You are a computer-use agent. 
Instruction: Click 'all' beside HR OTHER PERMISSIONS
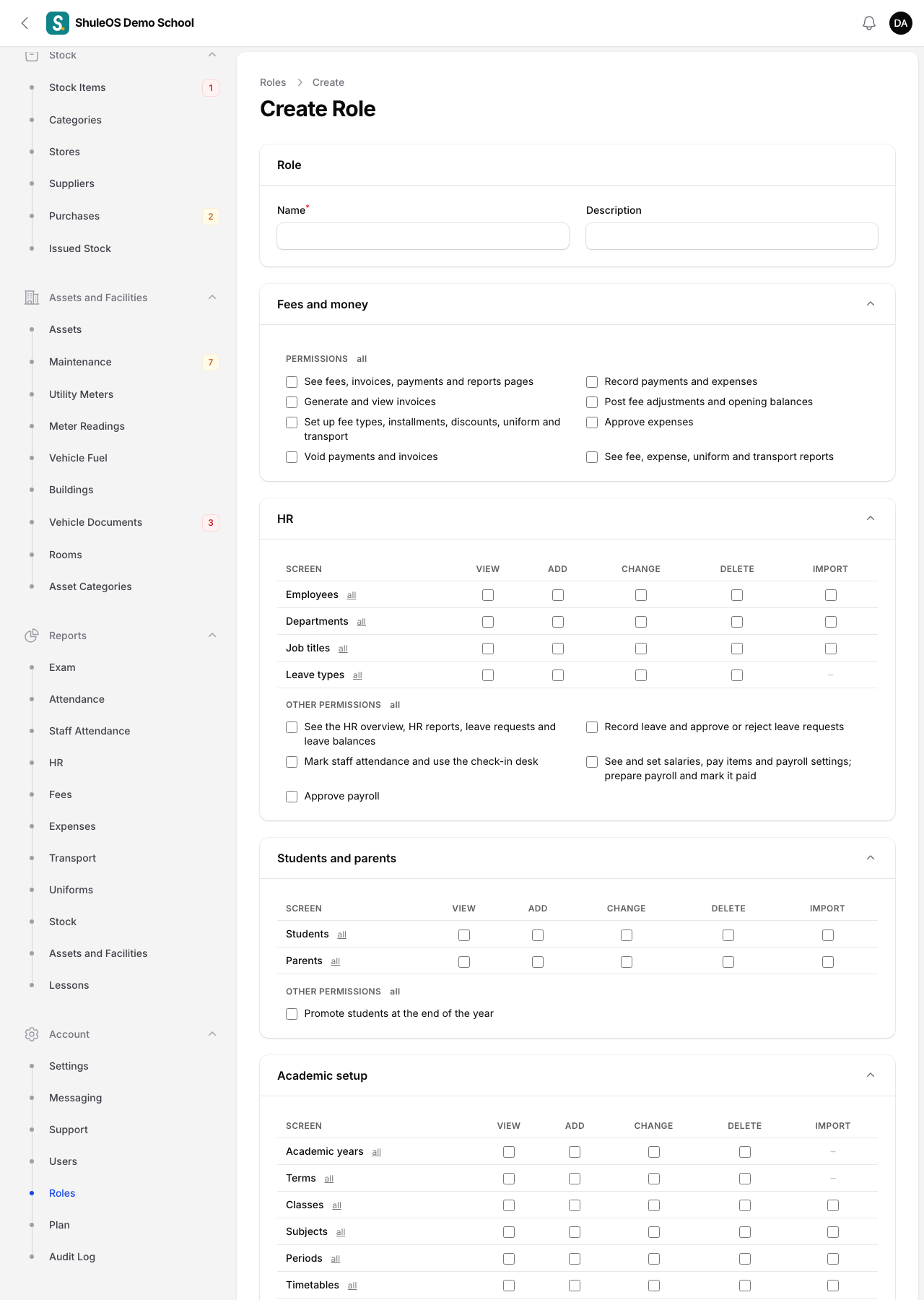click(x=395, y=705)
